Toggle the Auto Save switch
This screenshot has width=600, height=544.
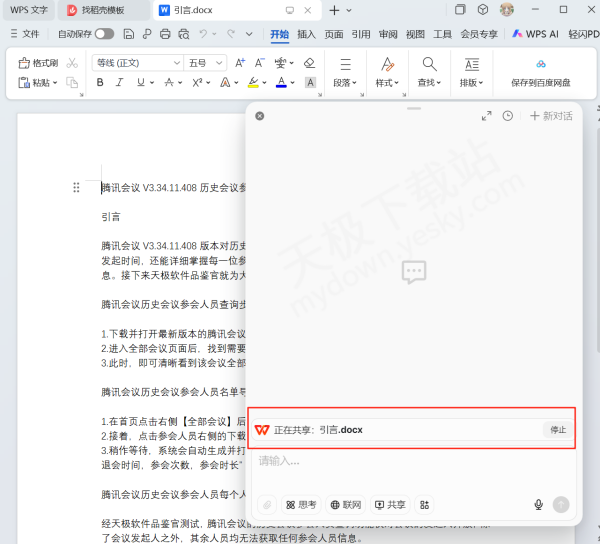(105, 34)
